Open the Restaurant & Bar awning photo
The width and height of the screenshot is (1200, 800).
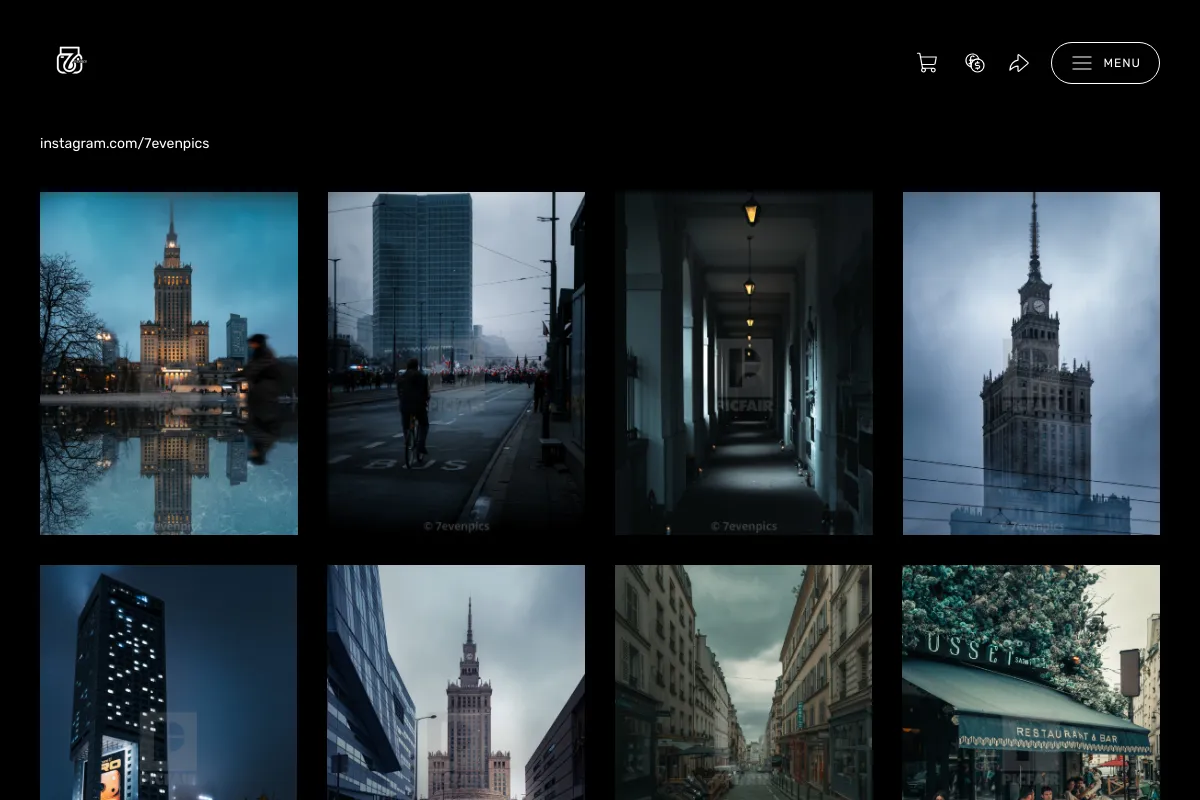coord(1031,682)
